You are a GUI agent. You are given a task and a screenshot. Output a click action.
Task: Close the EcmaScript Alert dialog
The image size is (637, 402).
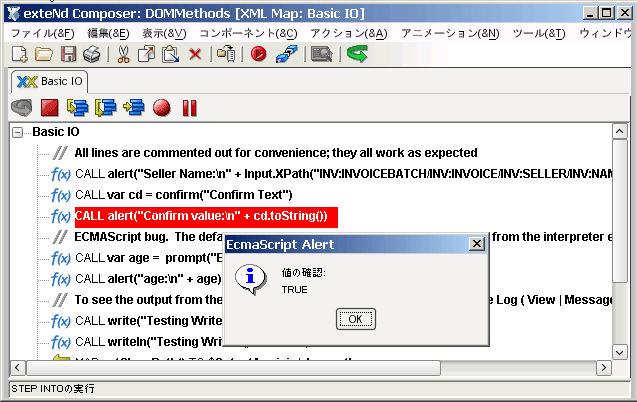click(477, 244)
